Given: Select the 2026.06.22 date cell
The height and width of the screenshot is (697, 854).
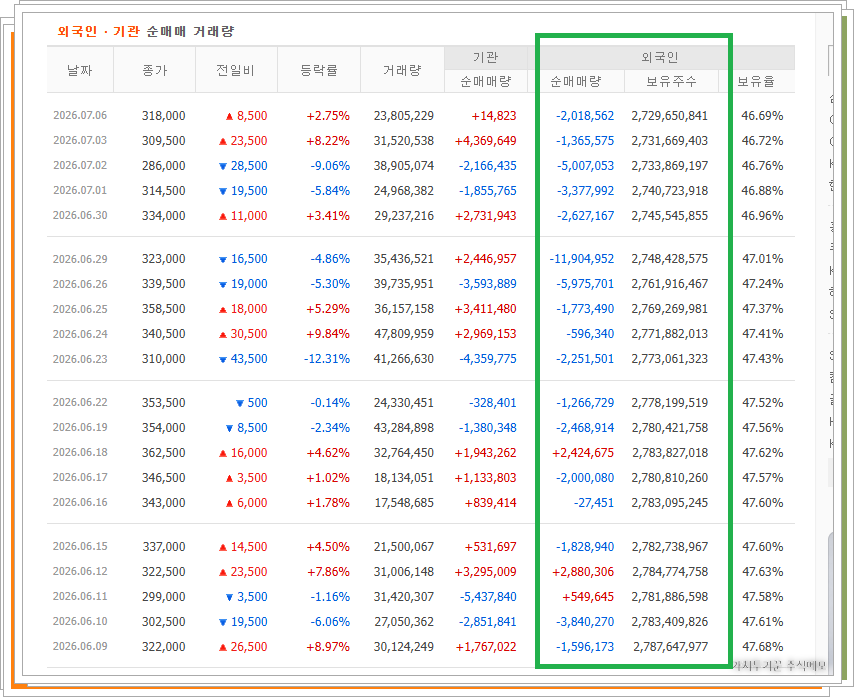Looking at the screenshot, I should pyautogui.click(x=80, y=402).
